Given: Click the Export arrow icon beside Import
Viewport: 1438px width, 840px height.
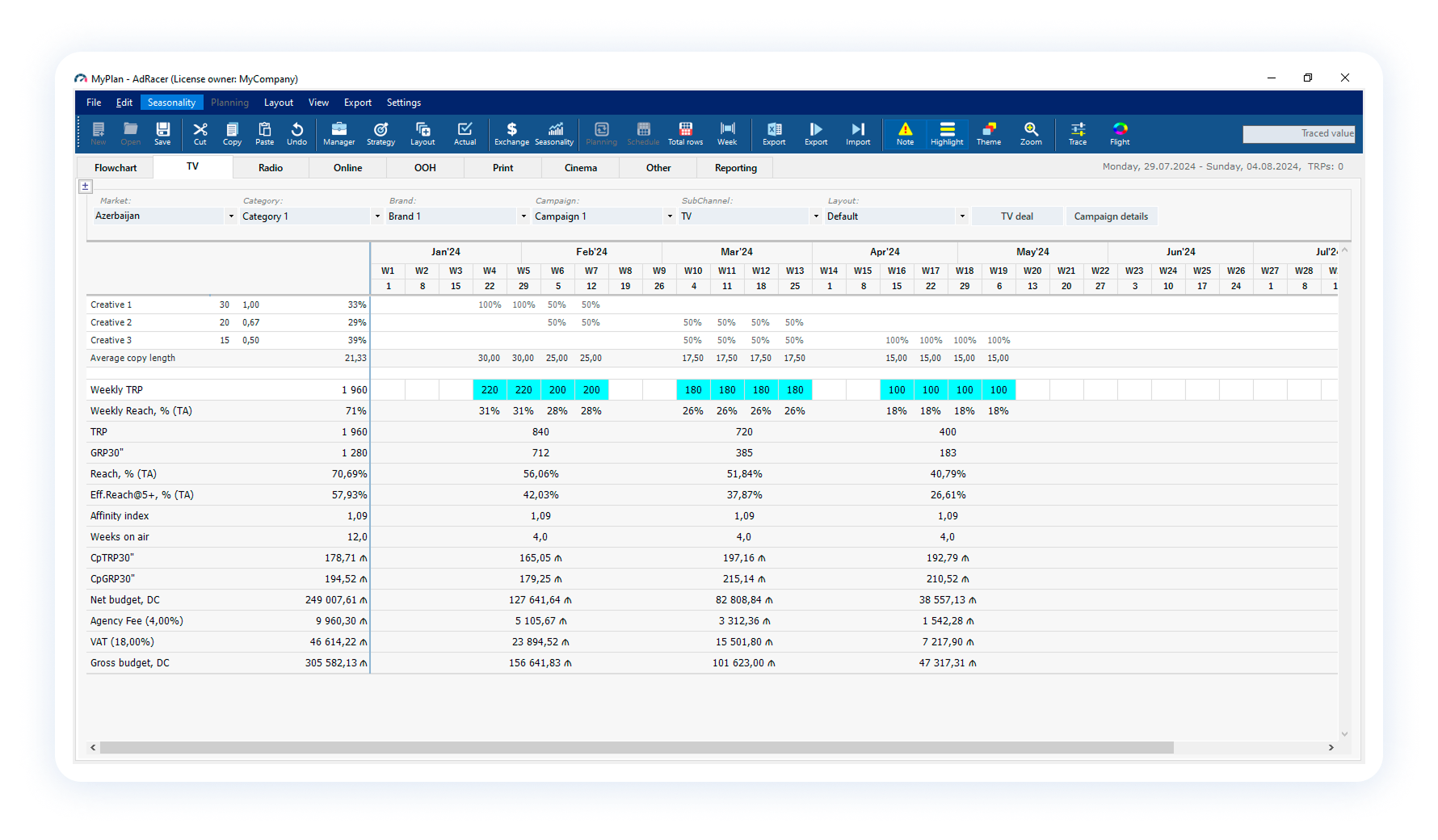Looking at the screenshot, I should (816, 133).
